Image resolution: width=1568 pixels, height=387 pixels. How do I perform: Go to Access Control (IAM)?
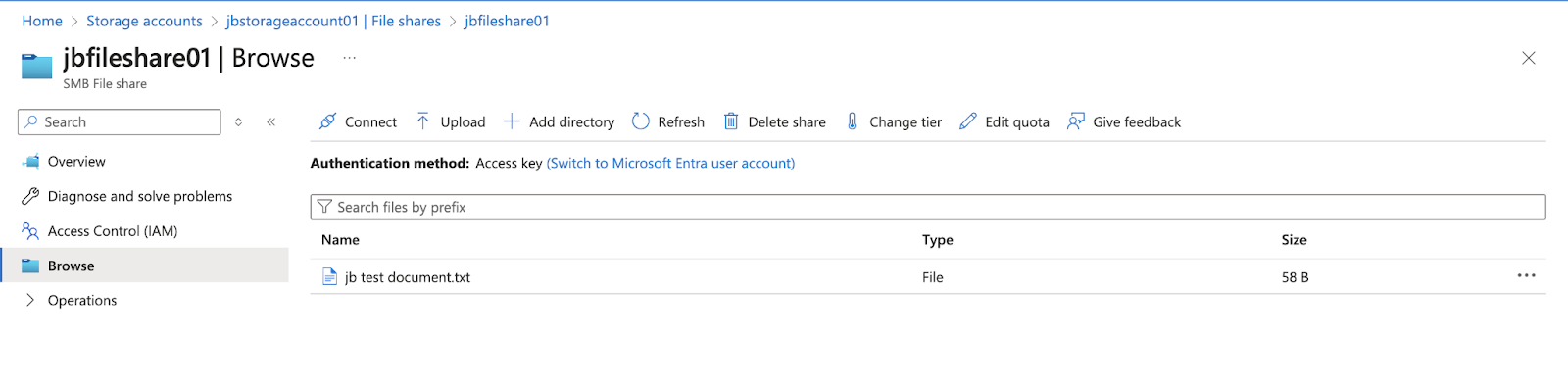coord(113,231)
